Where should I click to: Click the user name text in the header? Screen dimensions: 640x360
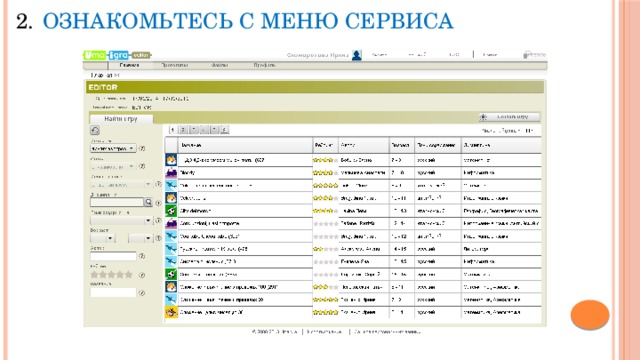click(318, 55)
